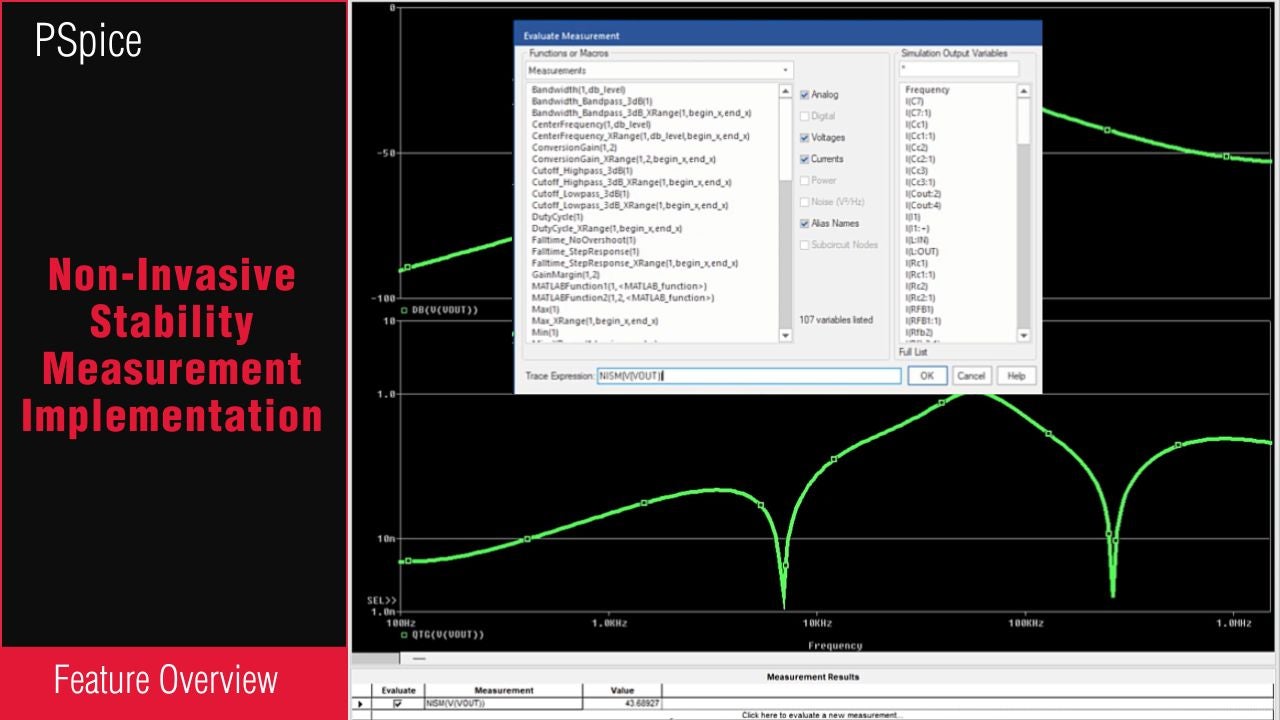Screen dimensions: 1280x720
Task: Click QTG(V(VOUT)) trace legend label
Action: point(448,634)
